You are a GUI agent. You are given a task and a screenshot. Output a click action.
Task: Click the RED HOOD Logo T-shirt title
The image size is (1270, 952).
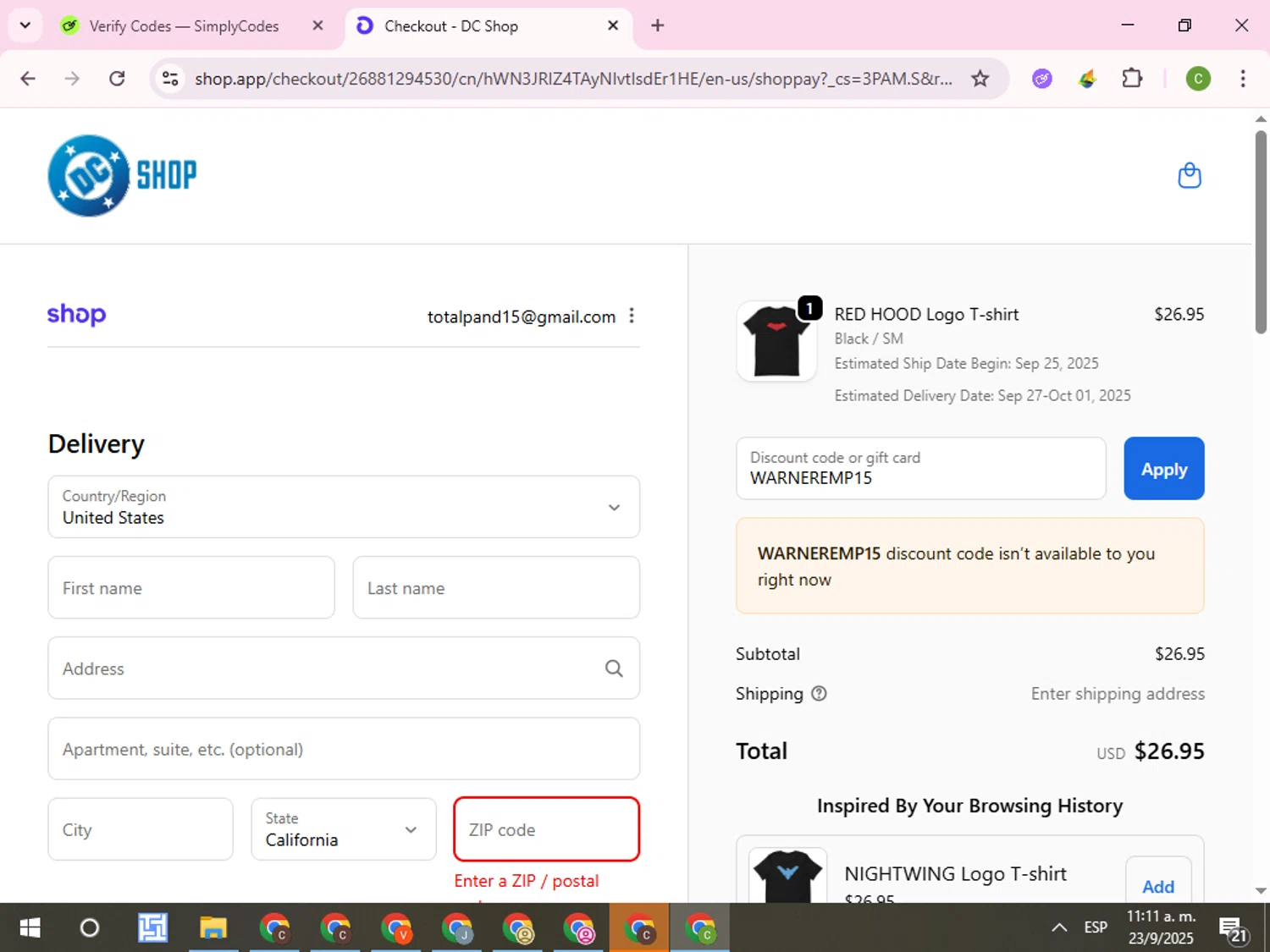pyautogui.click(x=926, y=314)
